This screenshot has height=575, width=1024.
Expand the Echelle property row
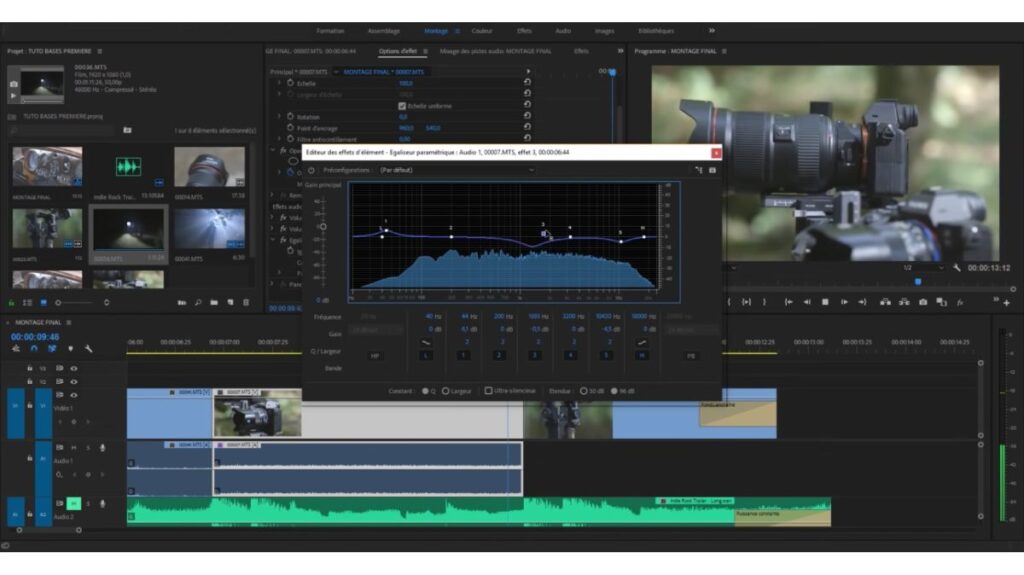[280, 83]
